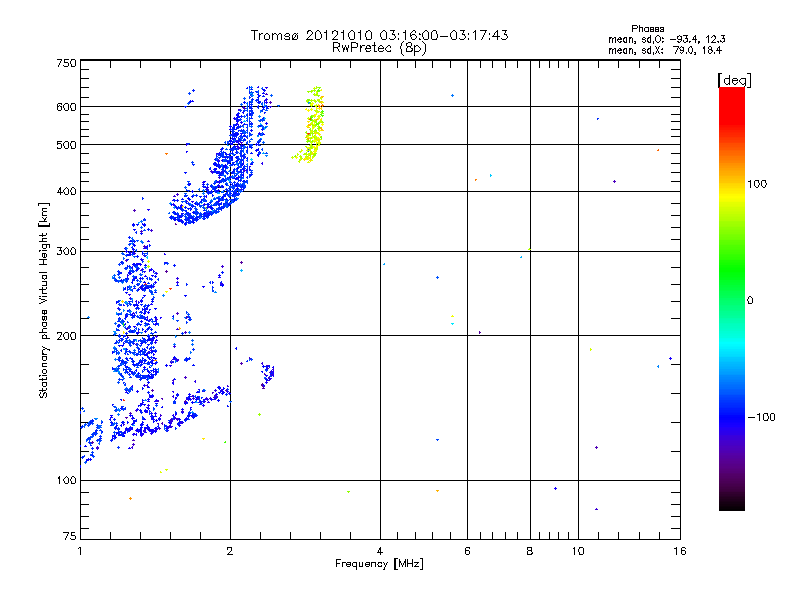Click the "Stationary phase Virtual Height [km]" axis label

(x=43, y=300)
